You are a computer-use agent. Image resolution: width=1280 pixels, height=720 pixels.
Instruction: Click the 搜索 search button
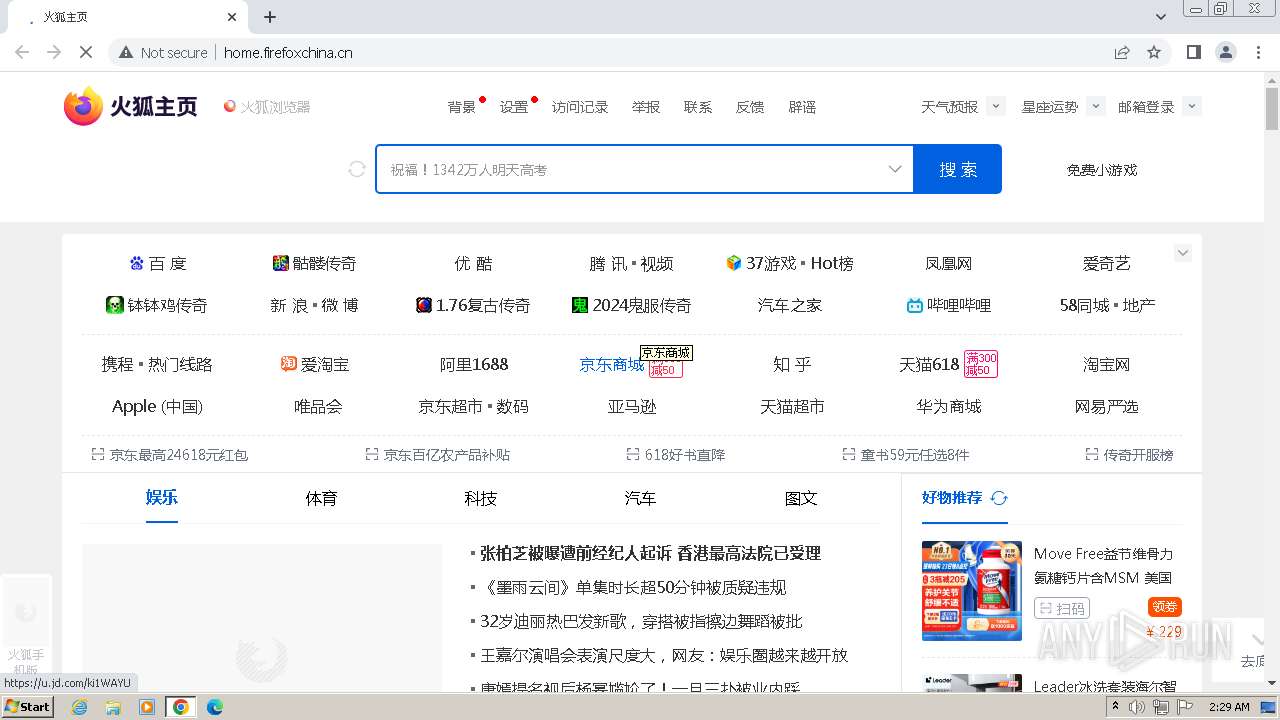pos(958,169)
